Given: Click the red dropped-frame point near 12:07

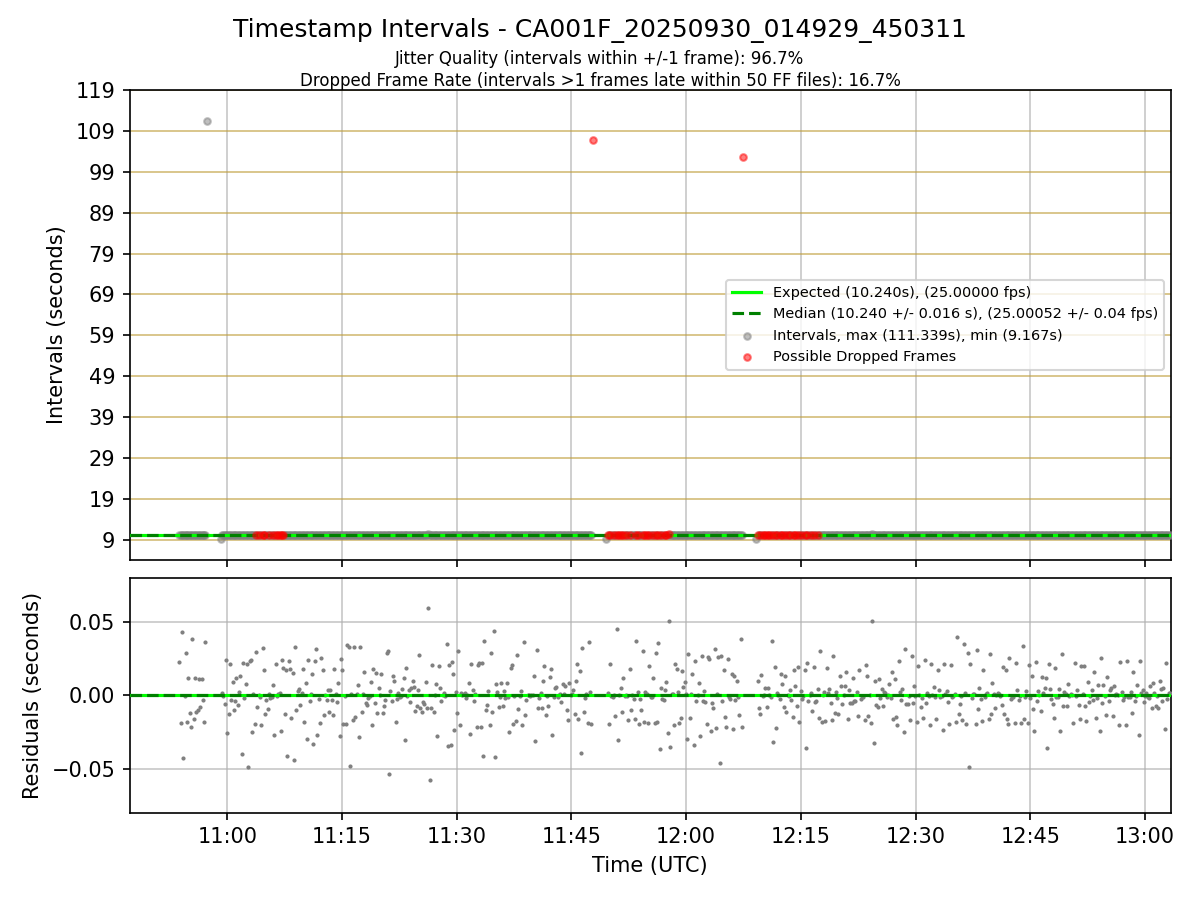Looking at the screenshot, I should 743,157.
